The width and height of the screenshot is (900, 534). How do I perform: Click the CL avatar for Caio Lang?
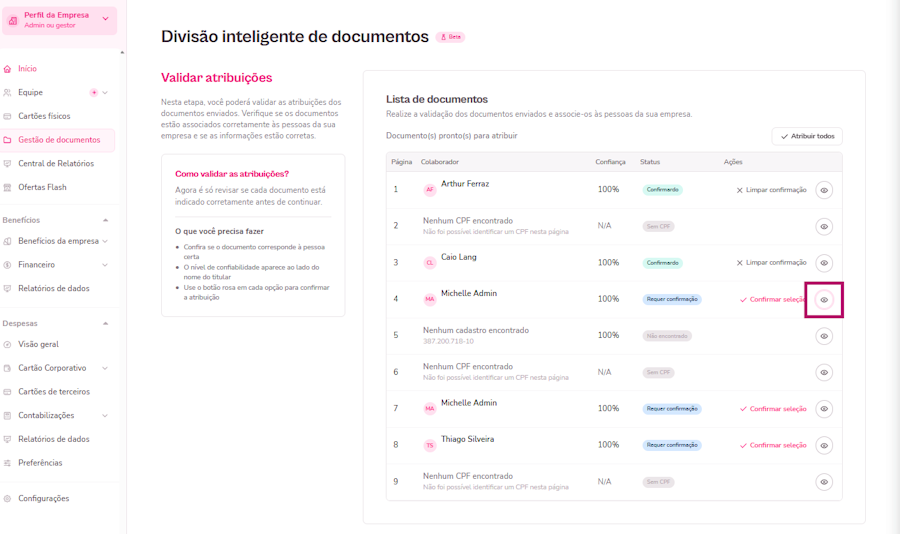429,262
